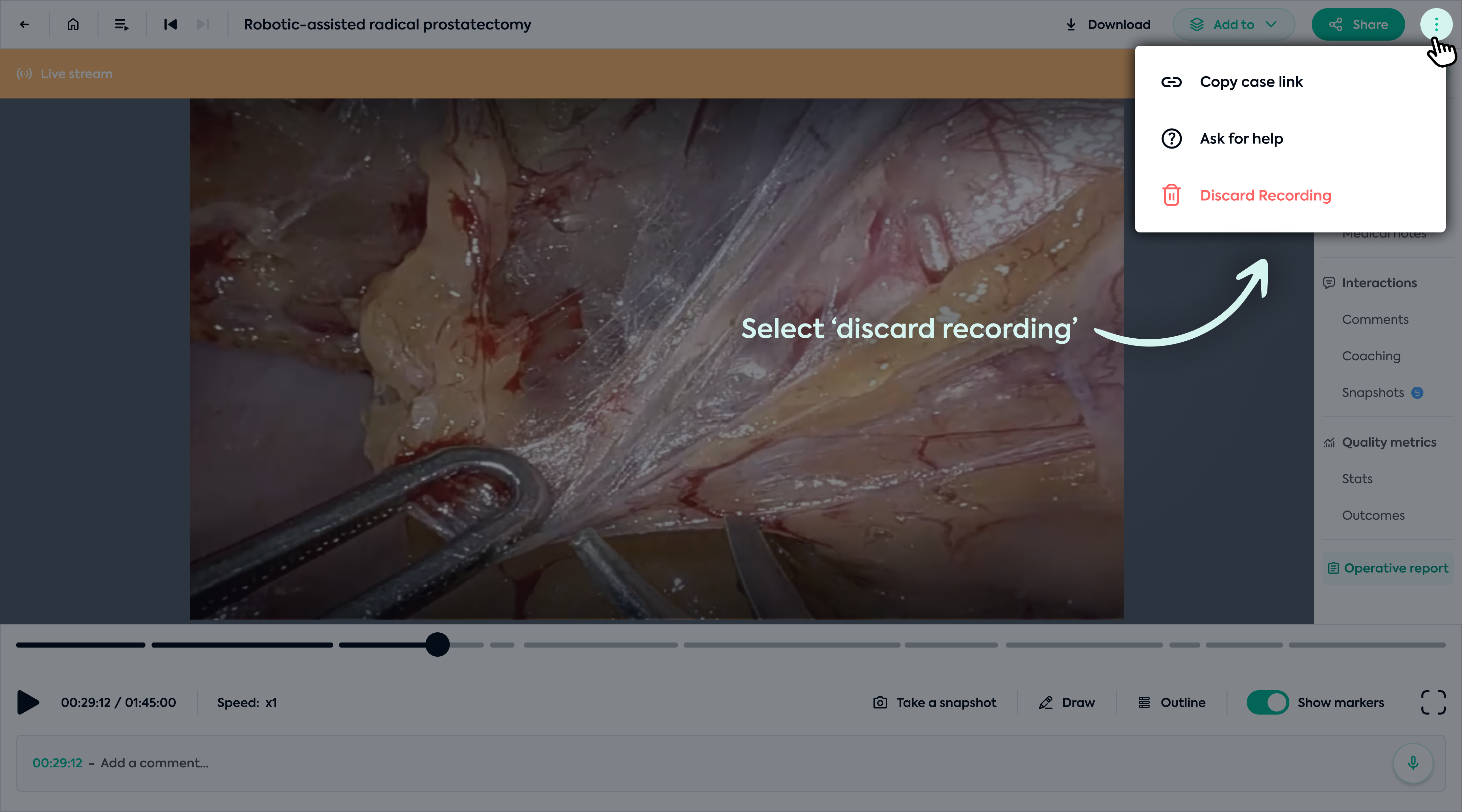
Task: Show Stats in the sidebar
Action: pyautogui.click(x=1357, y=479)
